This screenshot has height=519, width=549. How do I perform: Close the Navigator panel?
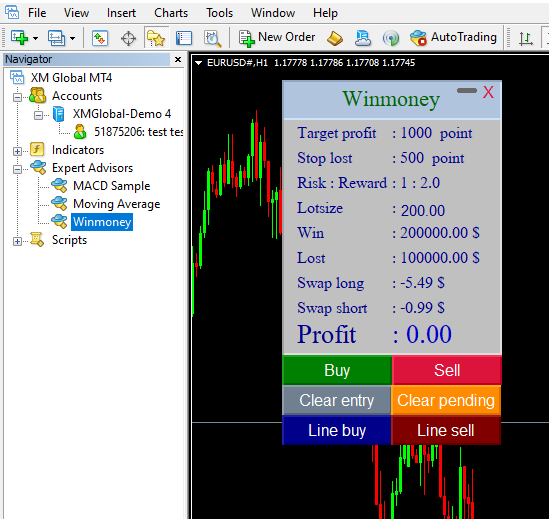tap(178, 60)
